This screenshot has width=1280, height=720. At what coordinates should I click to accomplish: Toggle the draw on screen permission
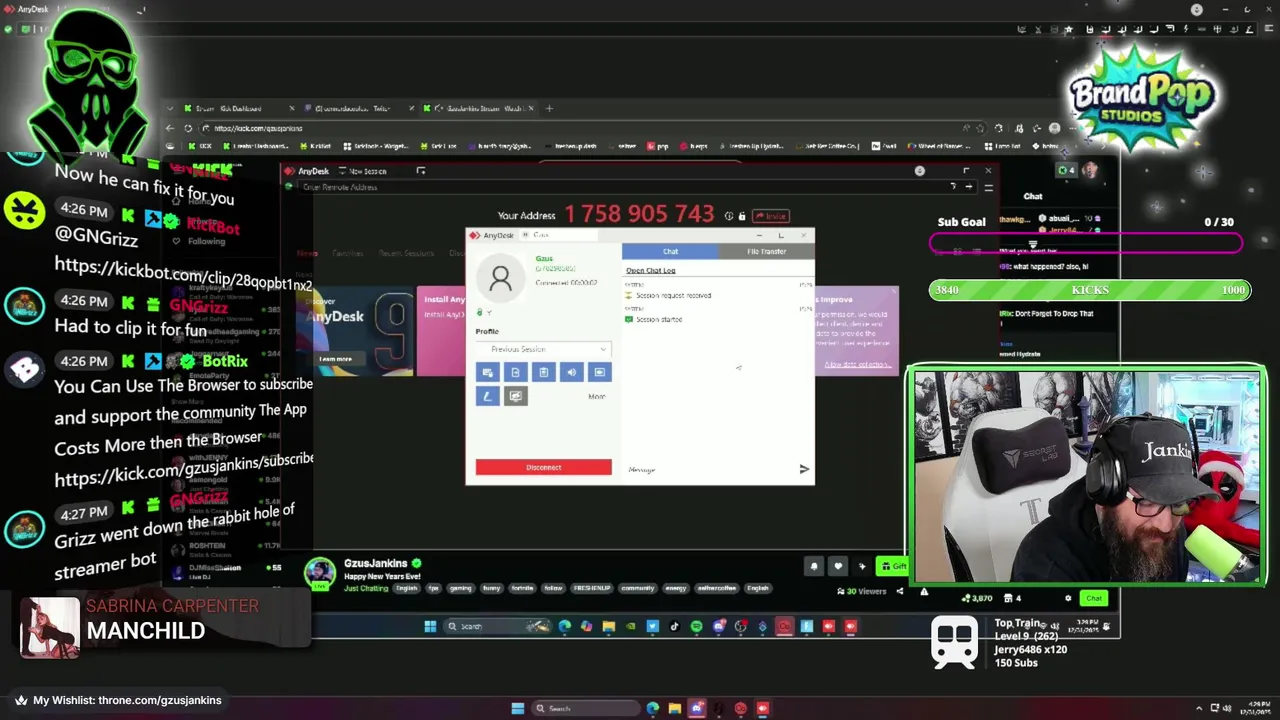[487, 396]
